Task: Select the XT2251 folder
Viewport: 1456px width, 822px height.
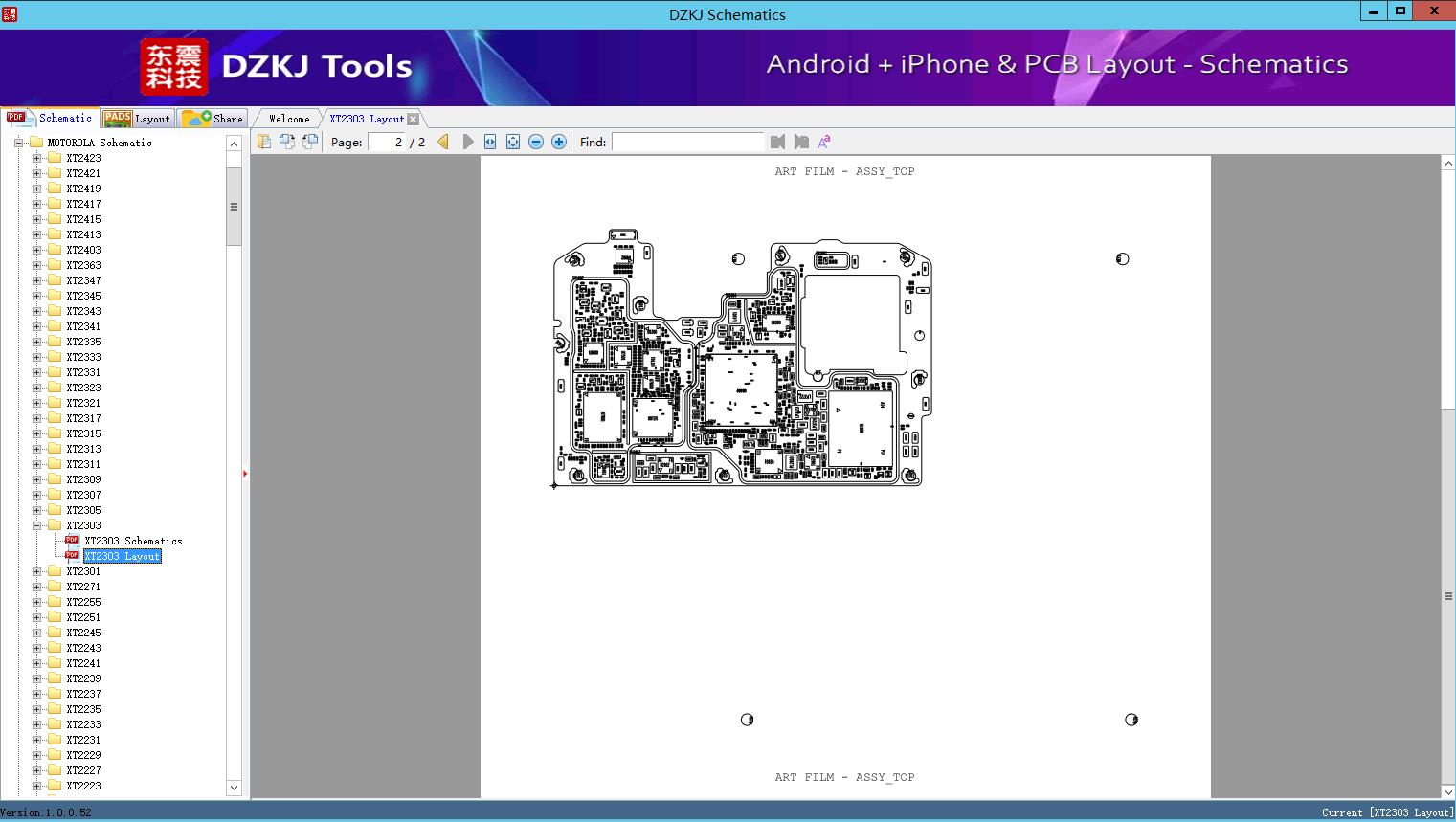Action: [83, 617]
